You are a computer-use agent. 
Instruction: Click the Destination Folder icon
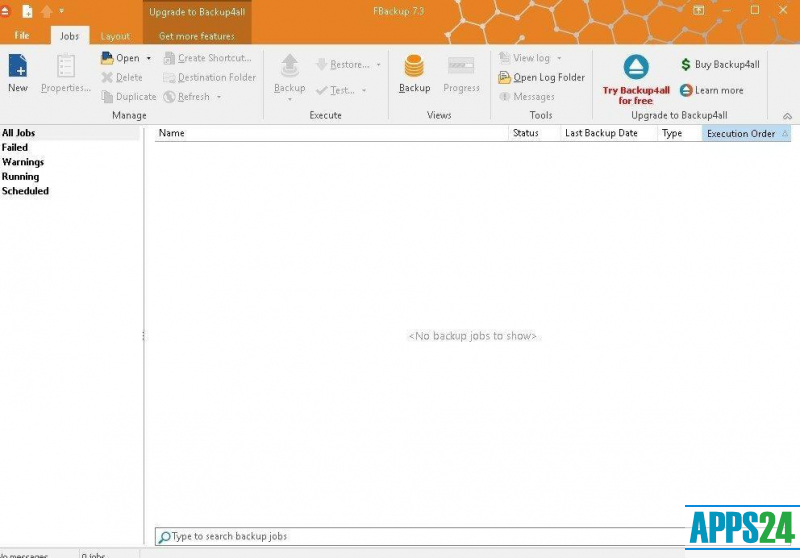[x=169, y=78]
